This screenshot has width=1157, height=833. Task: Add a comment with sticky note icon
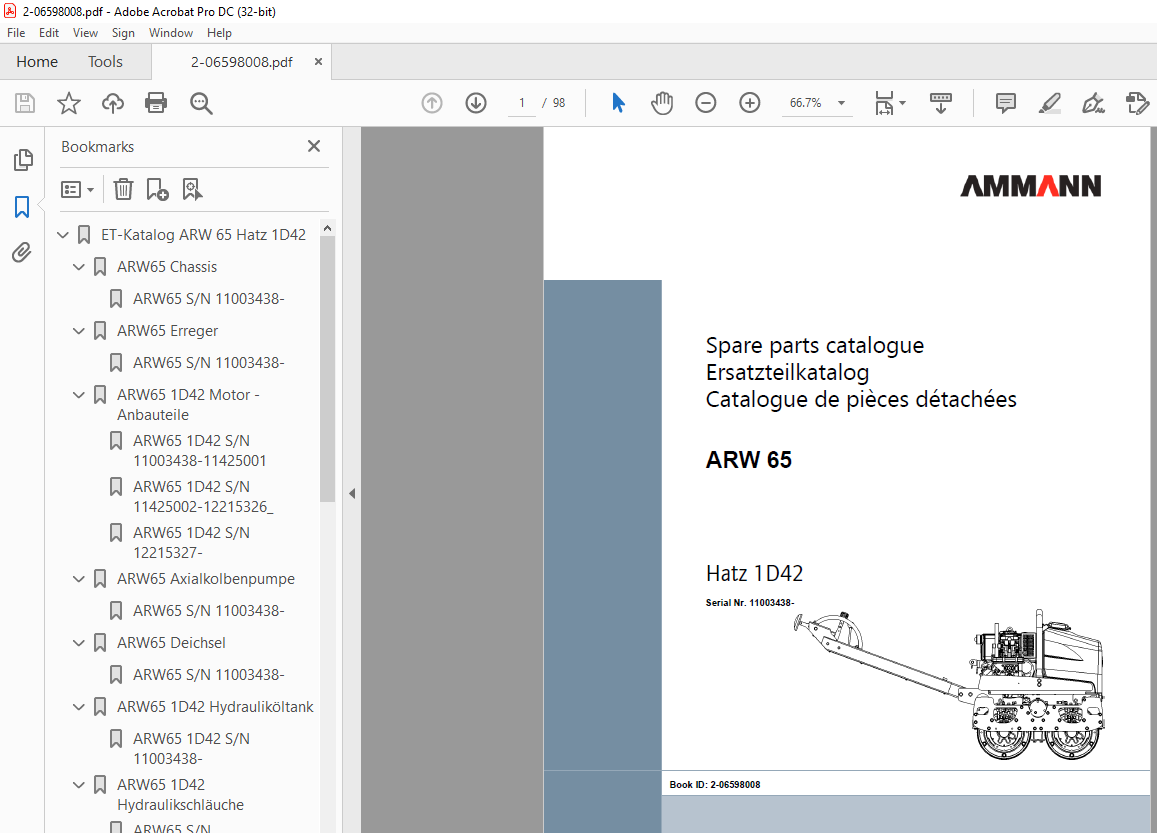click(x=1005, y=103)
